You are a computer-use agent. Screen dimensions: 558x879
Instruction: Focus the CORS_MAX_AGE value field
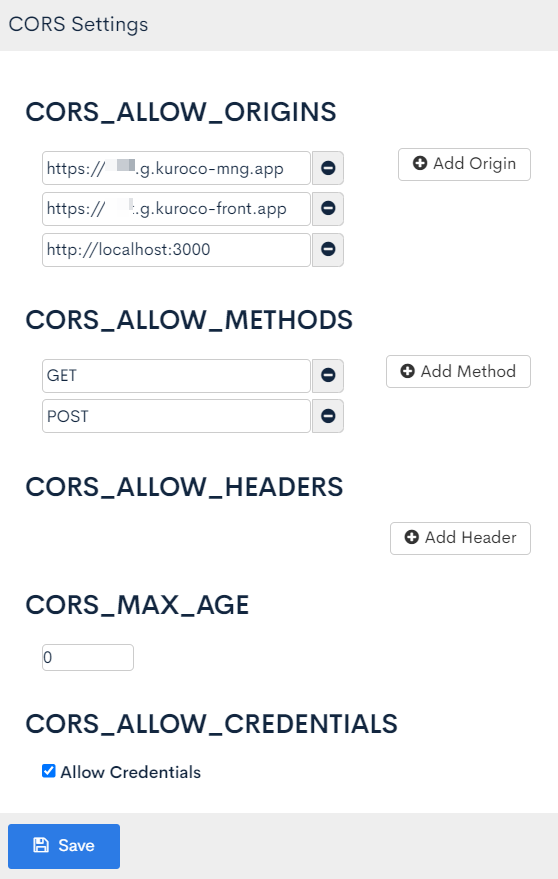pos(88,657)
